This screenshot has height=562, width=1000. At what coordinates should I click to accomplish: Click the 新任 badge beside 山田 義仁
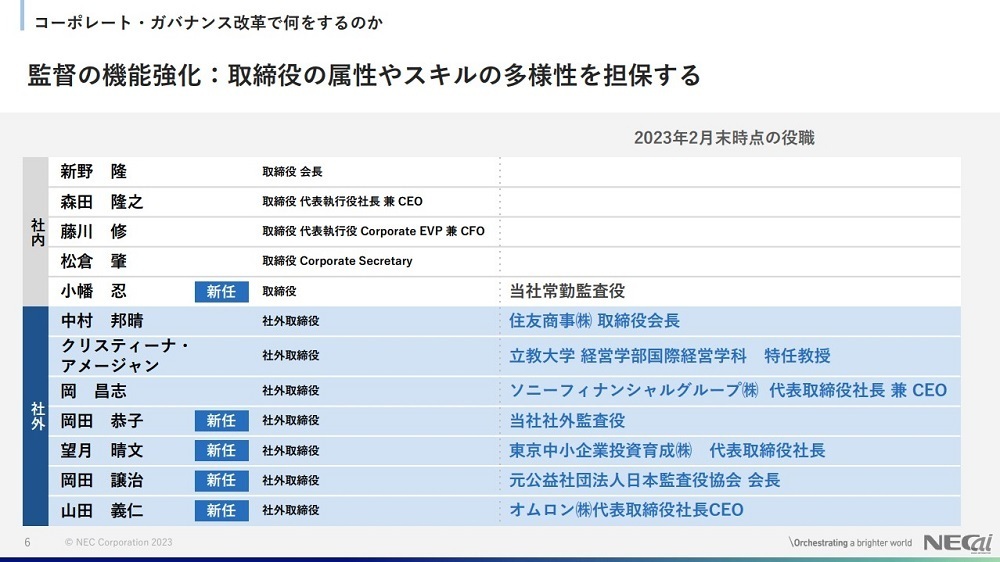[221, 510]
